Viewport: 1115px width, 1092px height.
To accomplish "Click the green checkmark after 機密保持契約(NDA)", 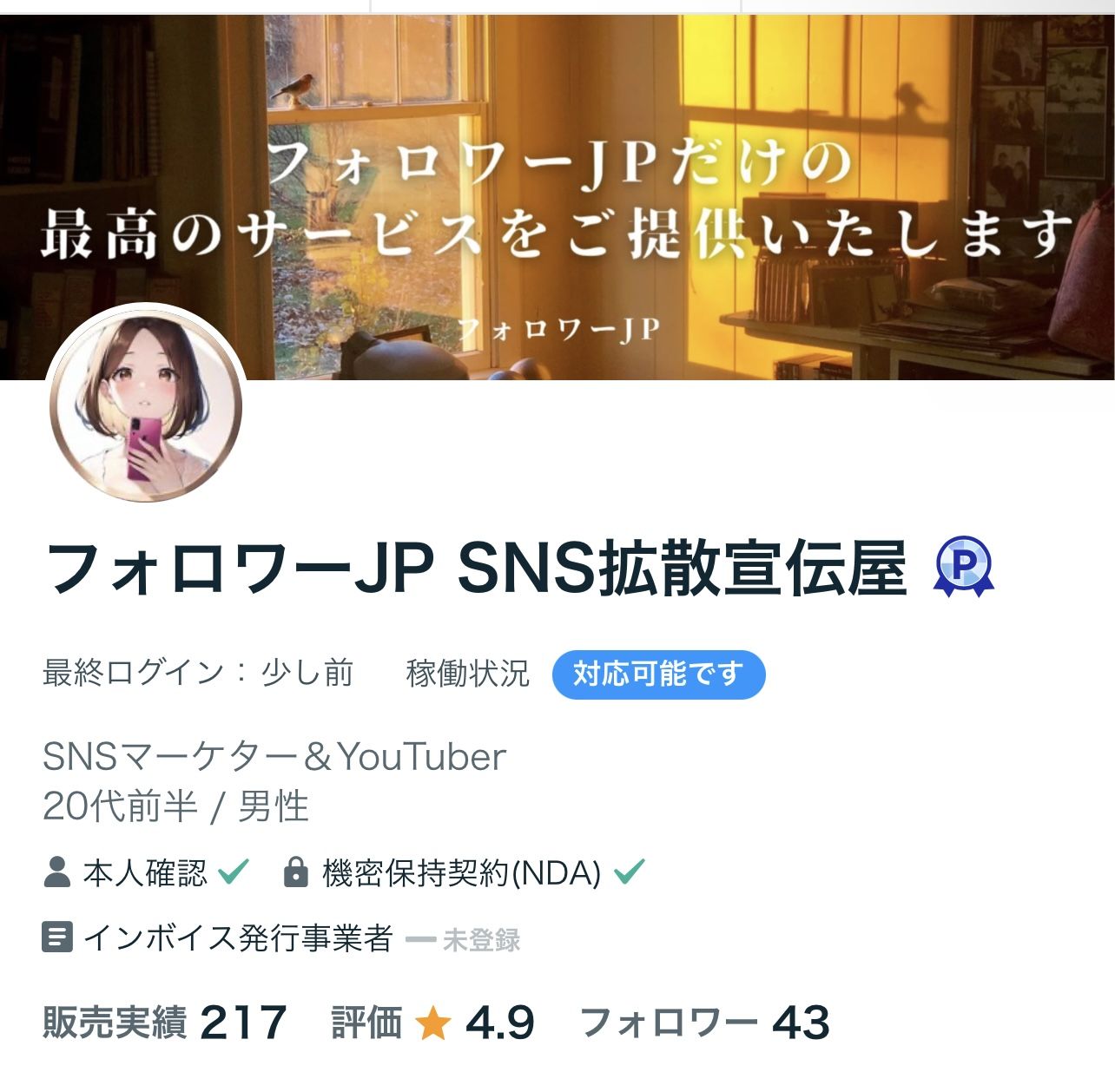I will click(x=630, y=870).
